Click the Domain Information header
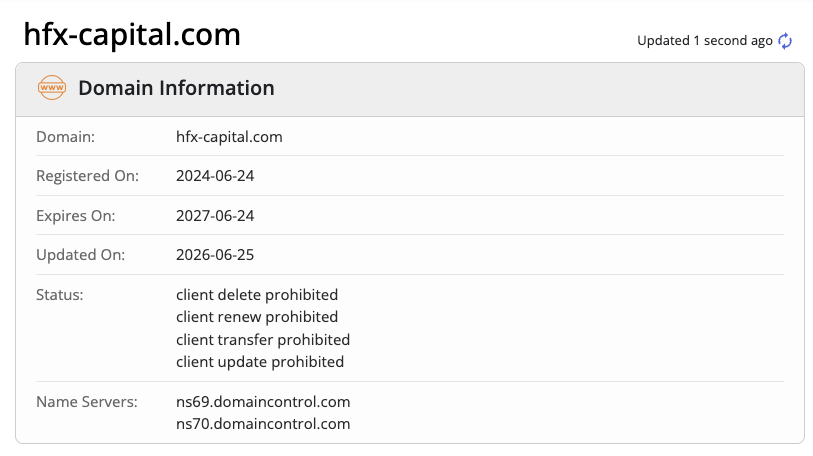The height and width of the screenshot is (456, 813). pyautogui.click(x=176, y=88)
